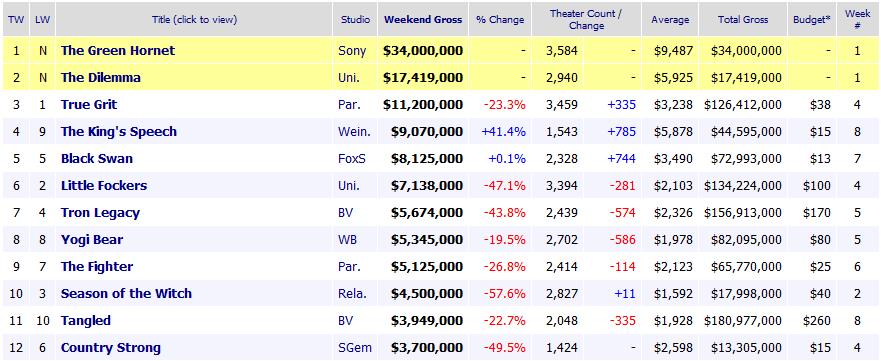
Task: View Season of the Witch page
Action: point(126,293)
